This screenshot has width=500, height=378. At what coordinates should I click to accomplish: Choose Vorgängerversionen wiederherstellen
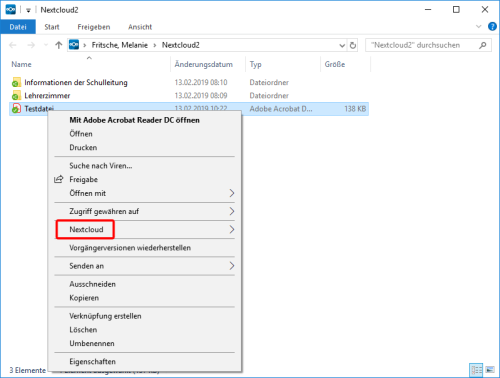(x=145, y=248)
